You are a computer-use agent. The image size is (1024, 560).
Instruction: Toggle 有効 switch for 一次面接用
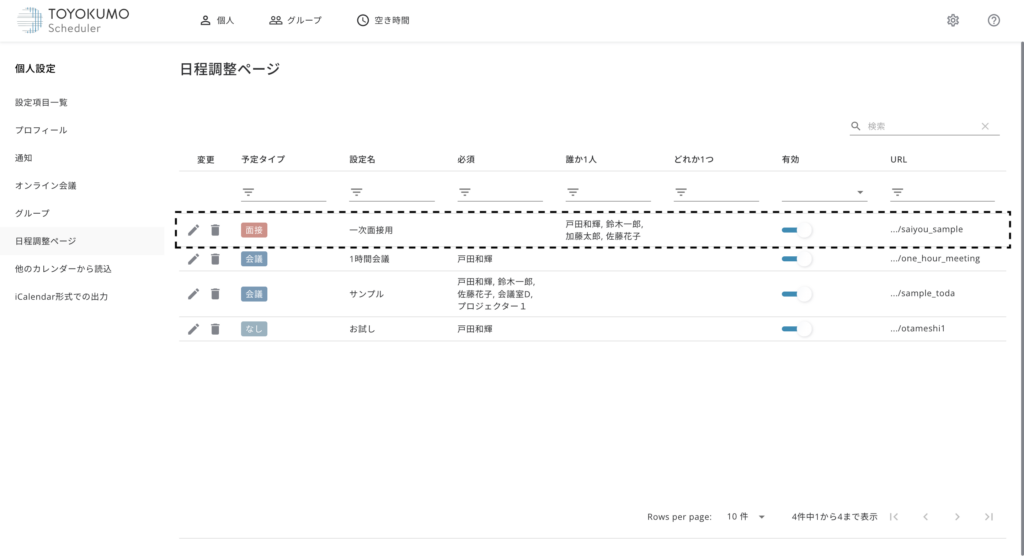click(x=797, y=230)
